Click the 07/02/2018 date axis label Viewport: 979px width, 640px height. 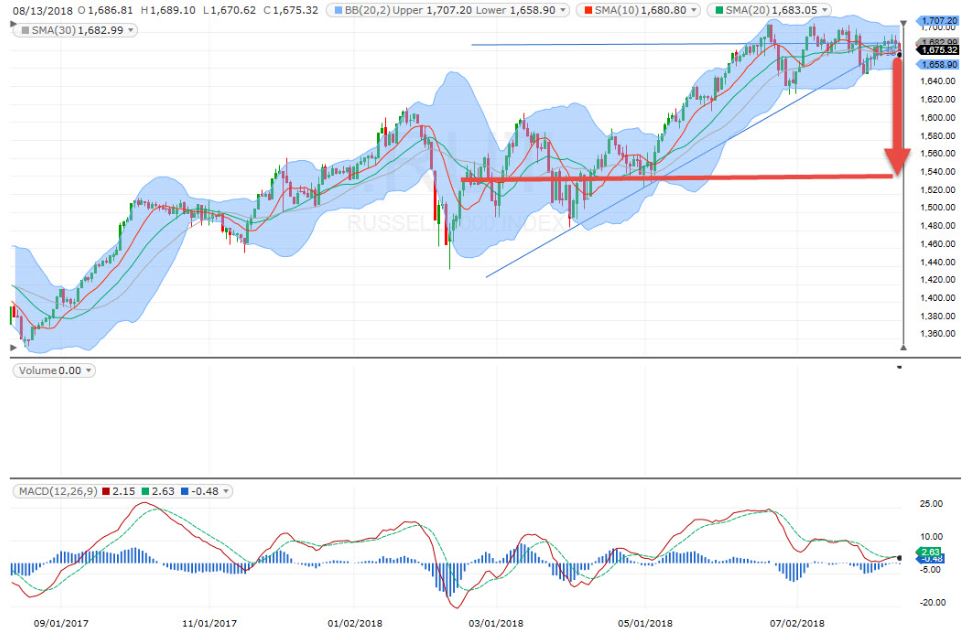coord(797,623)
